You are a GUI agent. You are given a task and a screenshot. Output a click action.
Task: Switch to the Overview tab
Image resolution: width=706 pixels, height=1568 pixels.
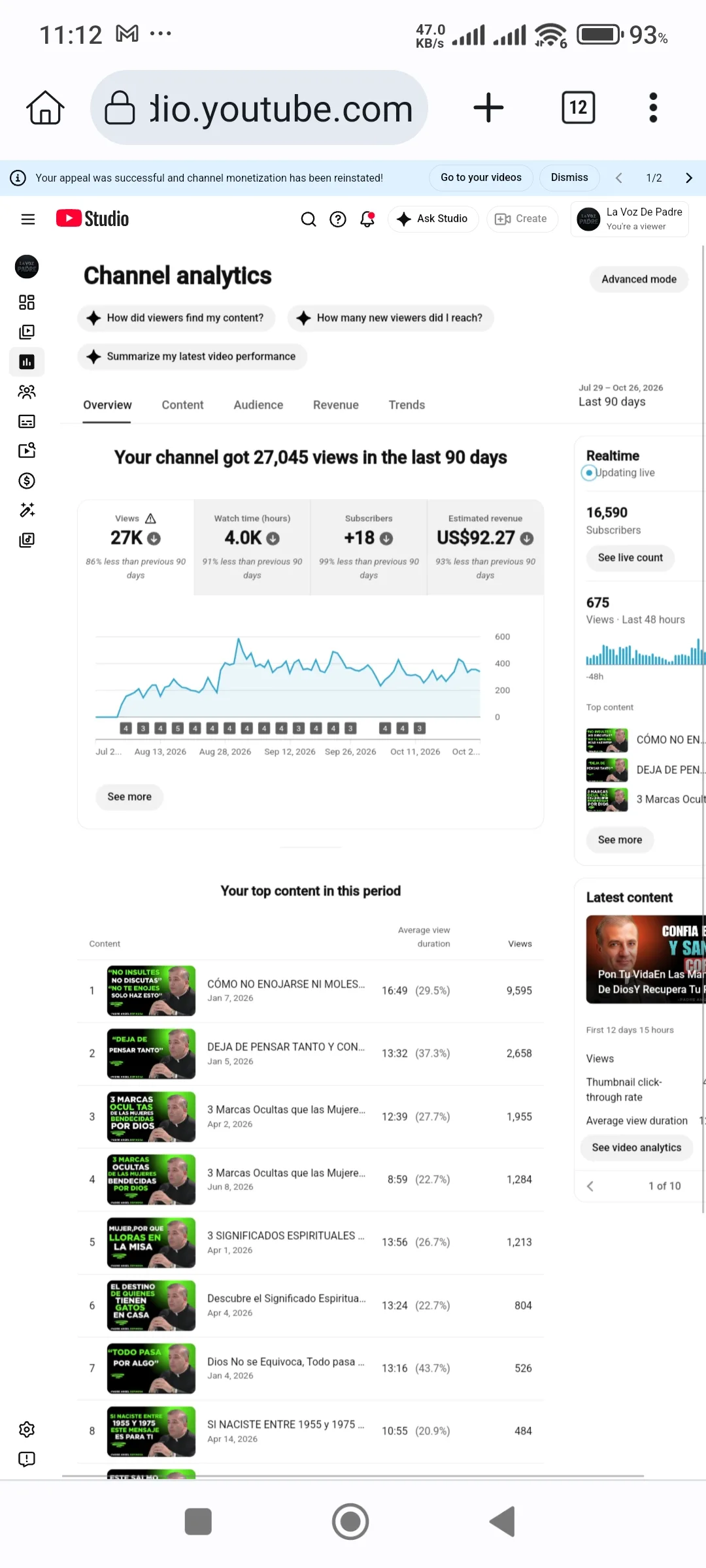tap(107, 405)
